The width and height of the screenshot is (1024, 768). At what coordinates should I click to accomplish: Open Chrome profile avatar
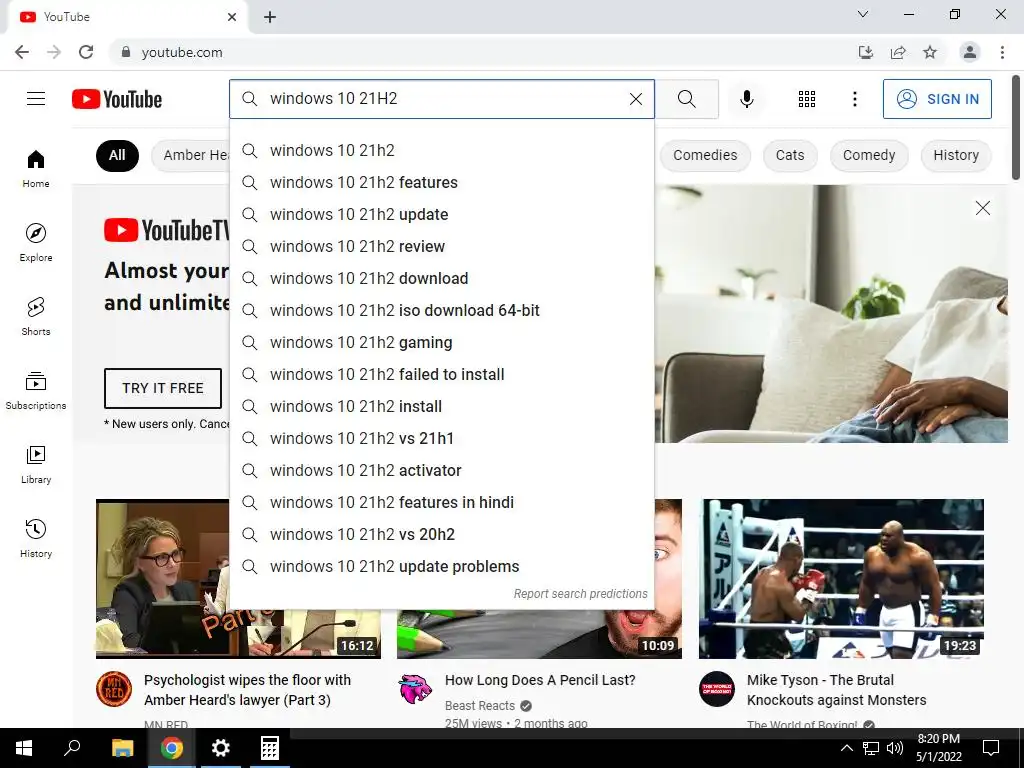[x=970, y=52]
